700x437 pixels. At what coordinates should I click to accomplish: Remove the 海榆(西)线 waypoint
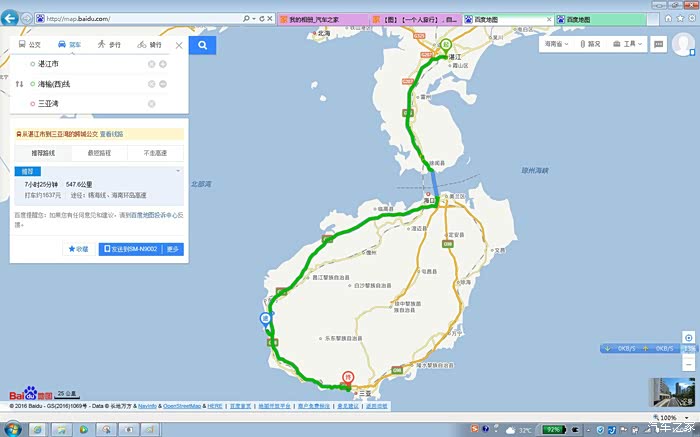[152, 83]
